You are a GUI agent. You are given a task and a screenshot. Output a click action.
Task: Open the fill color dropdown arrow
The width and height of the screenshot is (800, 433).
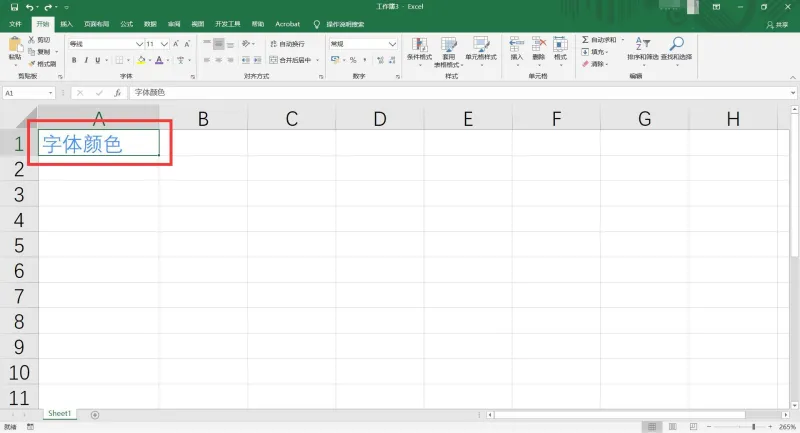[150, 60]
